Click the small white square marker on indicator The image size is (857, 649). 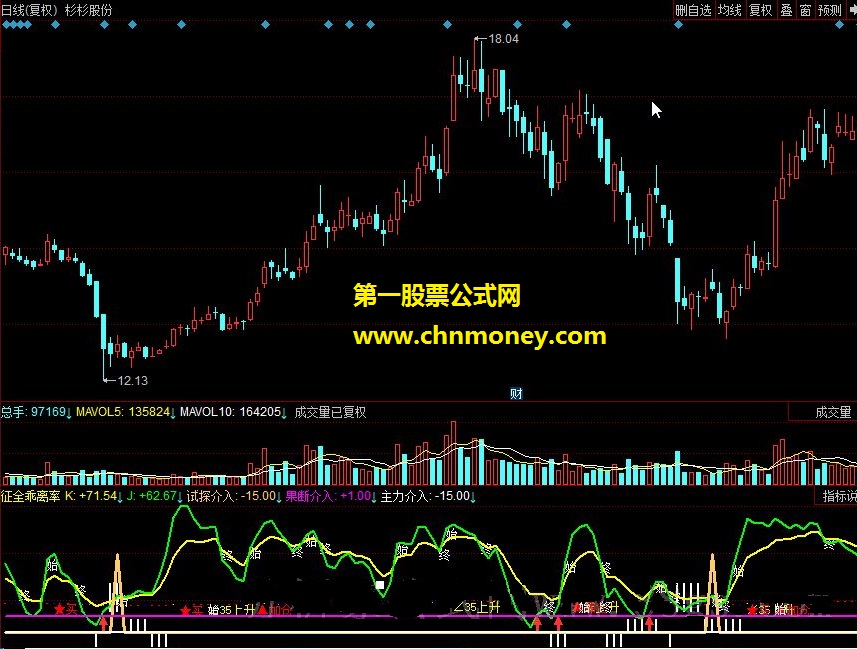(x=380, y=585)
